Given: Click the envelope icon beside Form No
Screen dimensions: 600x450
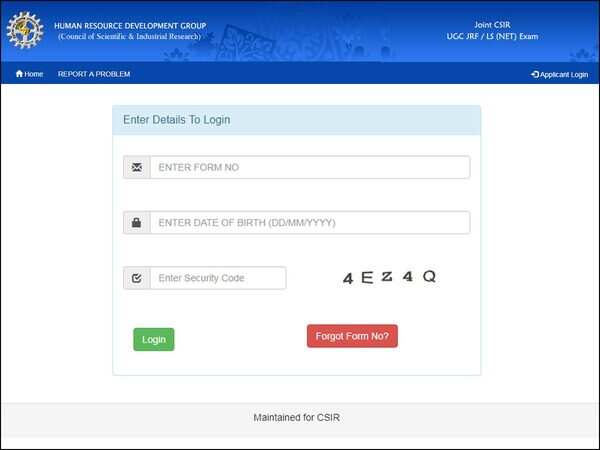Looking at the screenshot, I should [137, 167].
